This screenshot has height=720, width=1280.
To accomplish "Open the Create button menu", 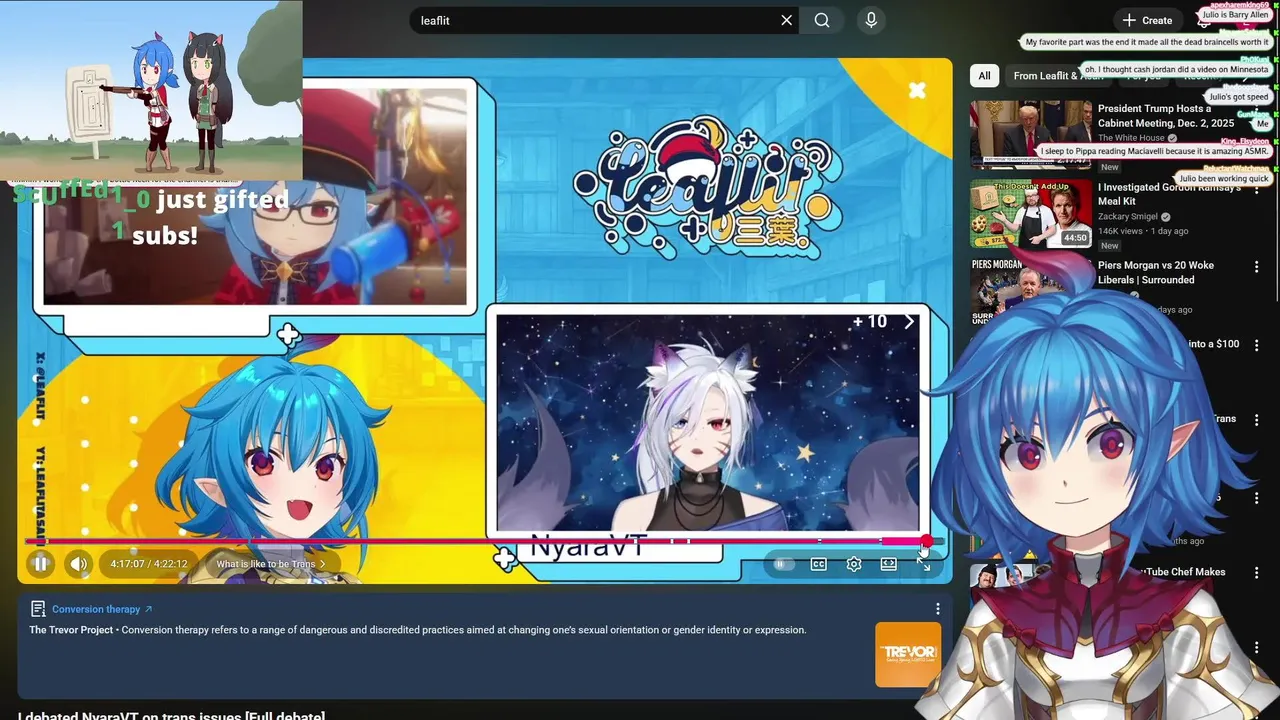I will pos(1147,20).
